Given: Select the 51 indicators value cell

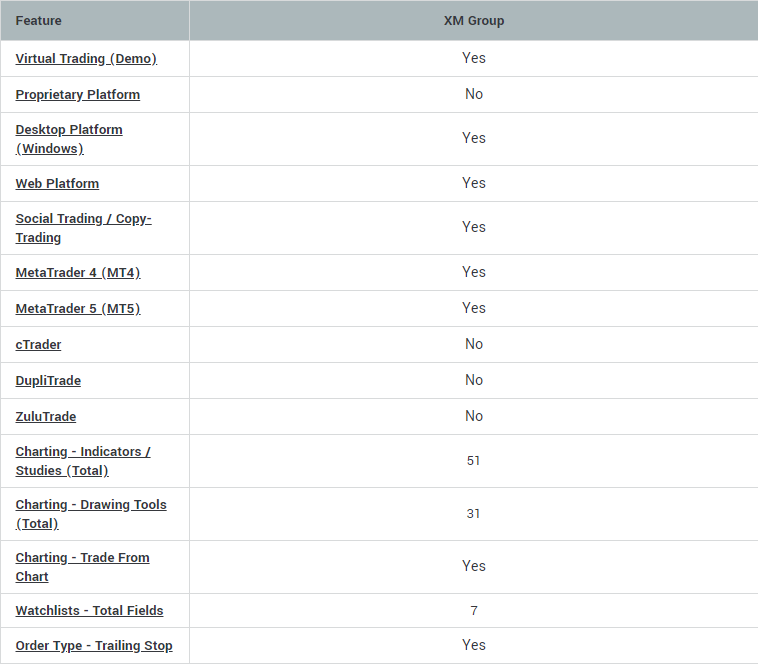Looking at the screenshot, I should [x=474, y=461].
